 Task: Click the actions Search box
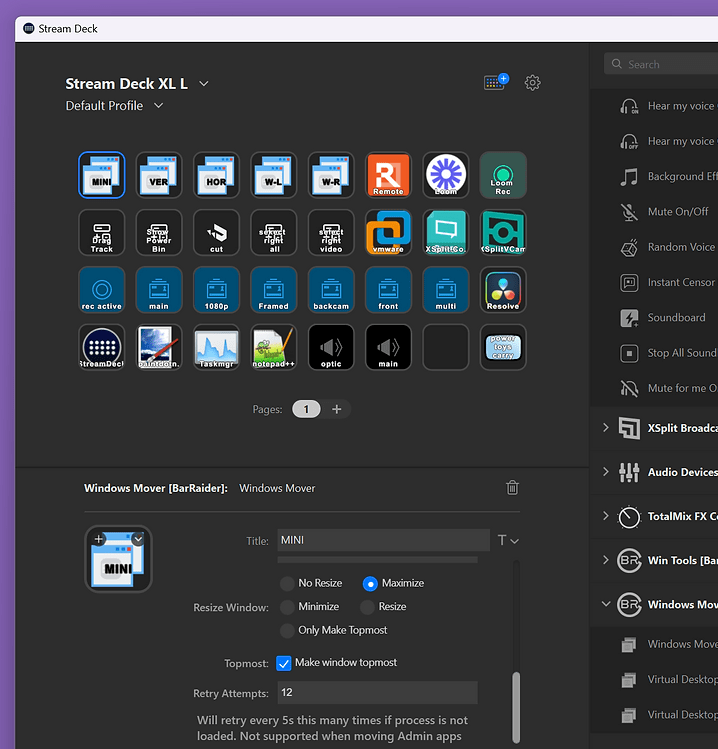662,64
